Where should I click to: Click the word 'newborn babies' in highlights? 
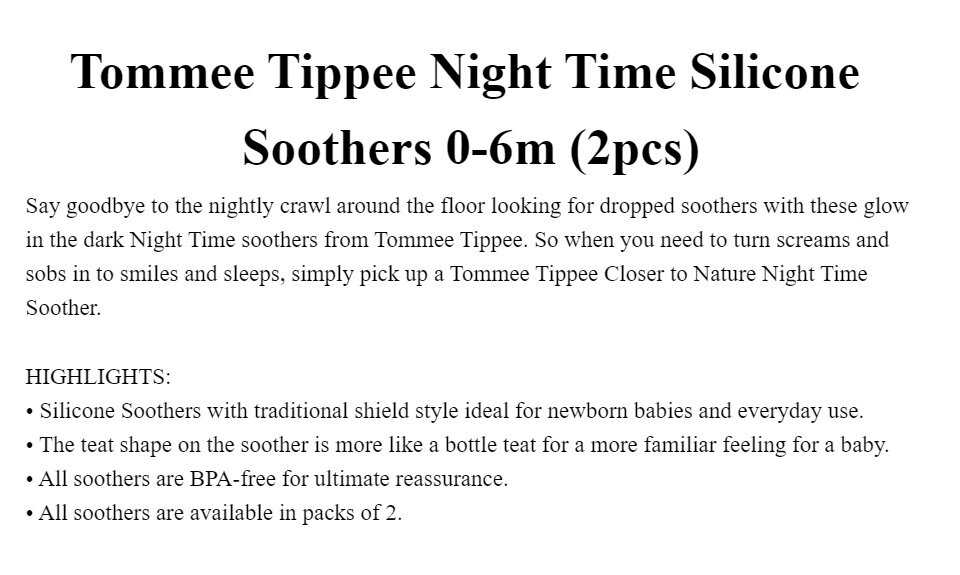[620, 411]
